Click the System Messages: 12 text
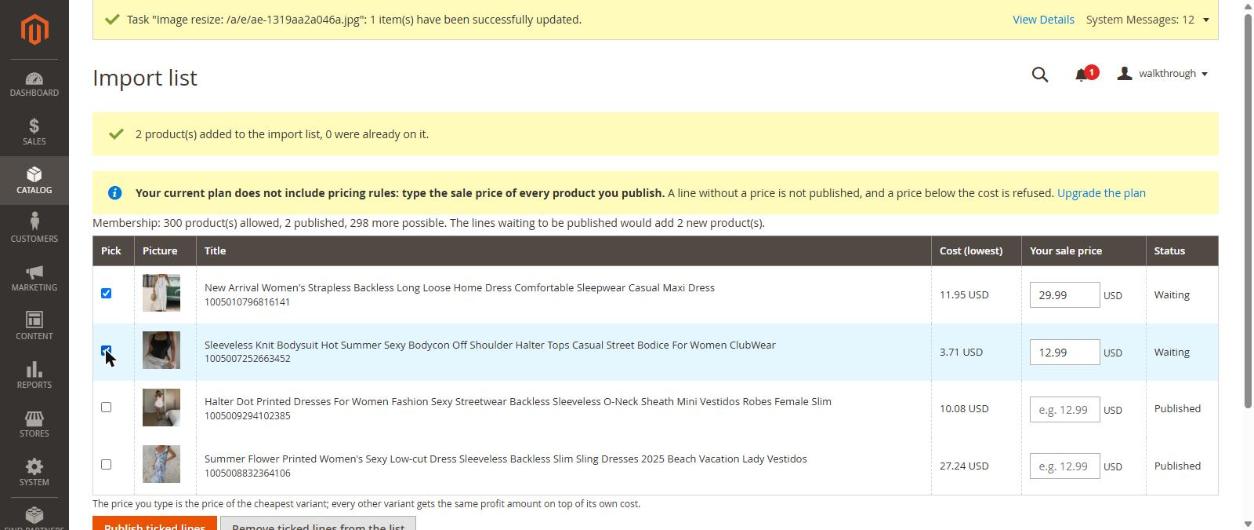Image resolution: width=1254 pixels, height=530 pixels. tap(1140, 20)
